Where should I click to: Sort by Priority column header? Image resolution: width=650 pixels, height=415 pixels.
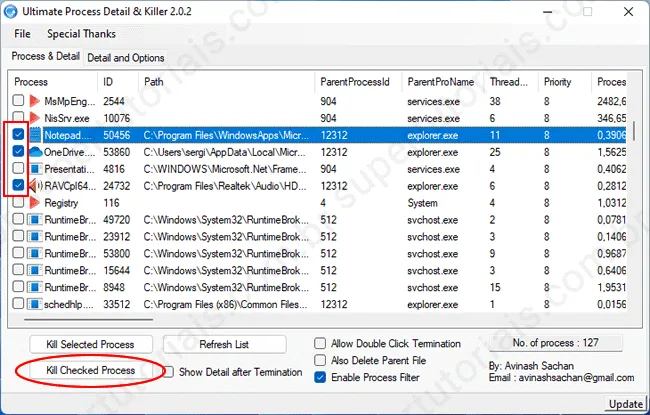tap(565, 82)
